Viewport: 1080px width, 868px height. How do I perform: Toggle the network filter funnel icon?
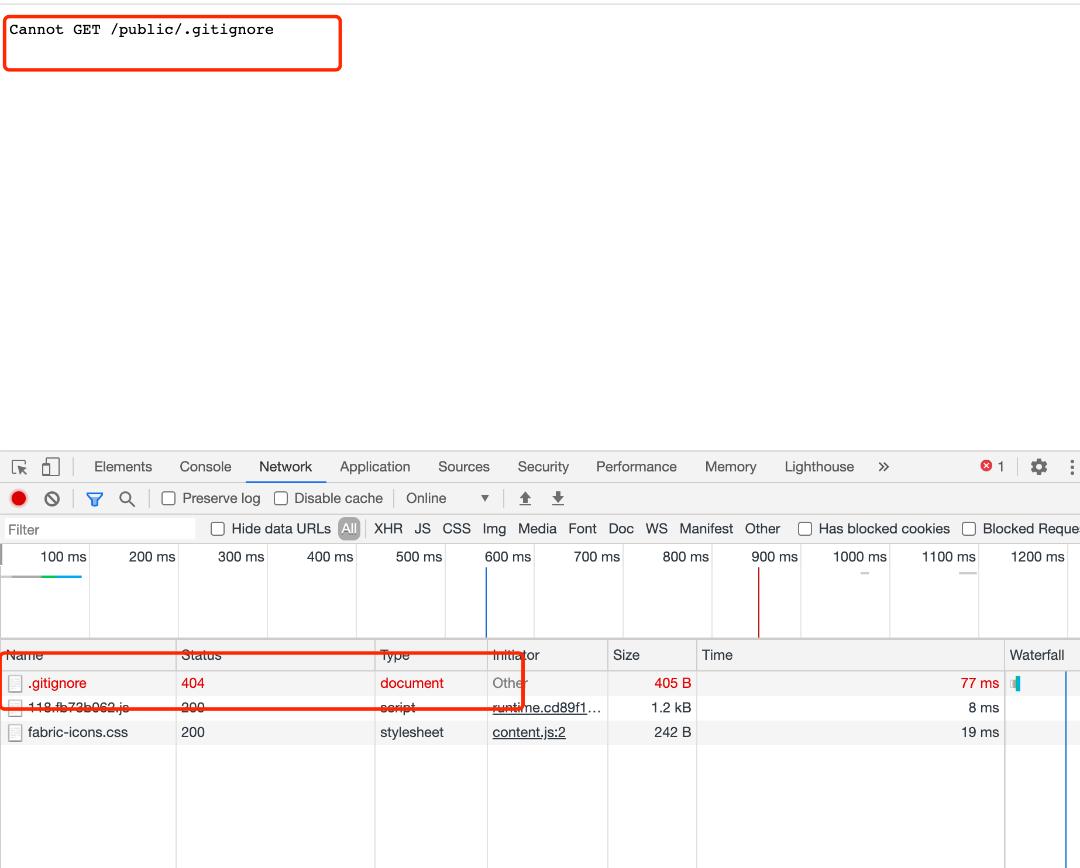[95, 498]
